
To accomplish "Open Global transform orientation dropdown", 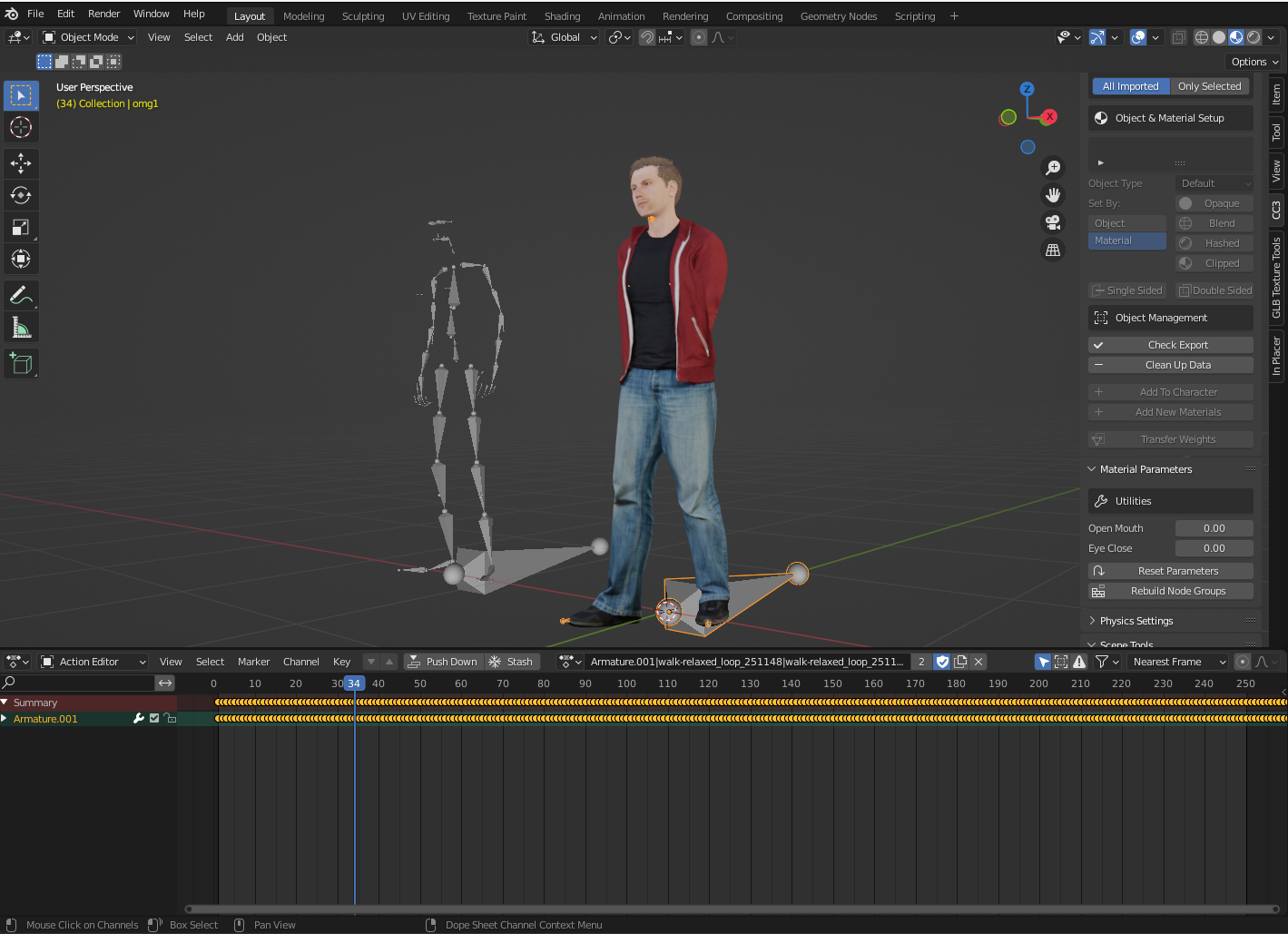I will pos(565,37).
